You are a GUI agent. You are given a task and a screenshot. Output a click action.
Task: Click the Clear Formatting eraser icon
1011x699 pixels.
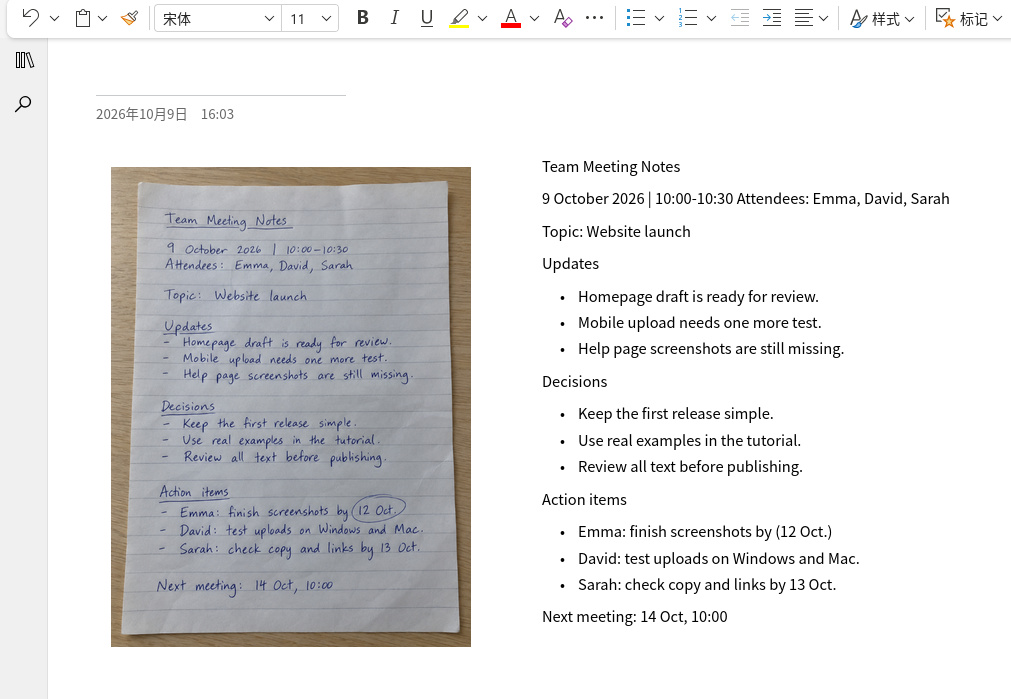[x=563, y=18]
